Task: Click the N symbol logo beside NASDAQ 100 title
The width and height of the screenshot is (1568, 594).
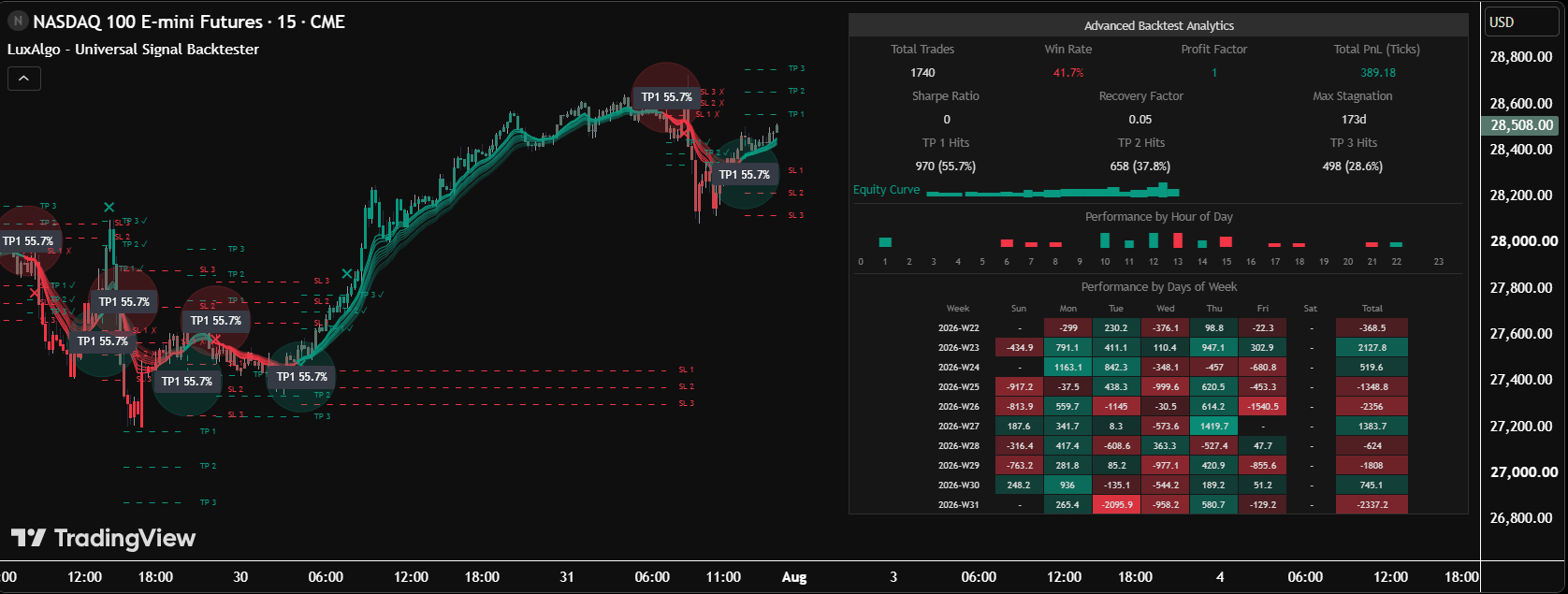Action: point(17,22)
